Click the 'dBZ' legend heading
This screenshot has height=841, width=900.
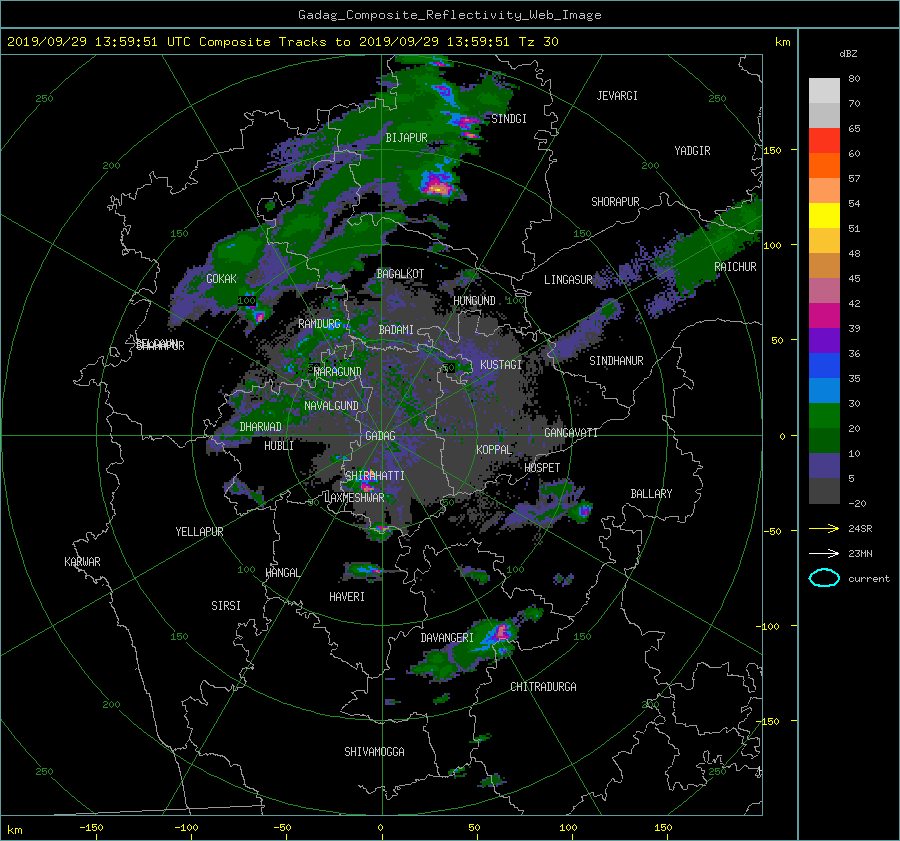(x=848, y=54)
